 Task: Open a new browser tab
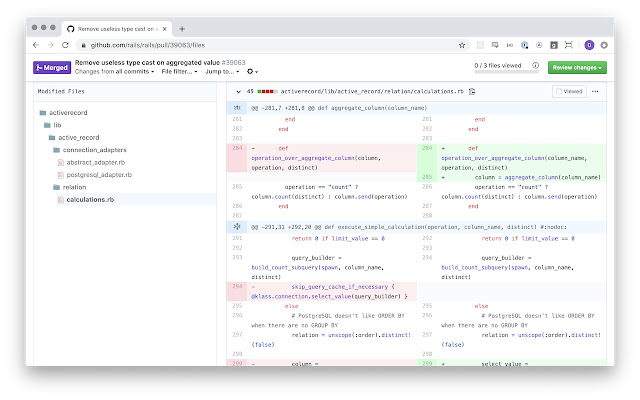(x=181, y=28)
